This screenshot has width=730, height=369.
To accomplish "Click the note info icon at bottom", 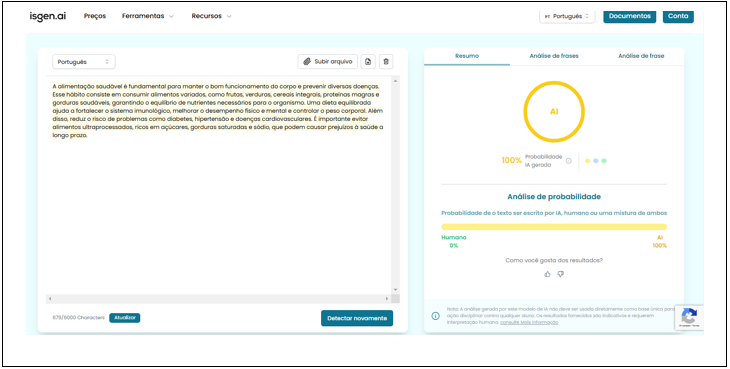I will (435, 316).
